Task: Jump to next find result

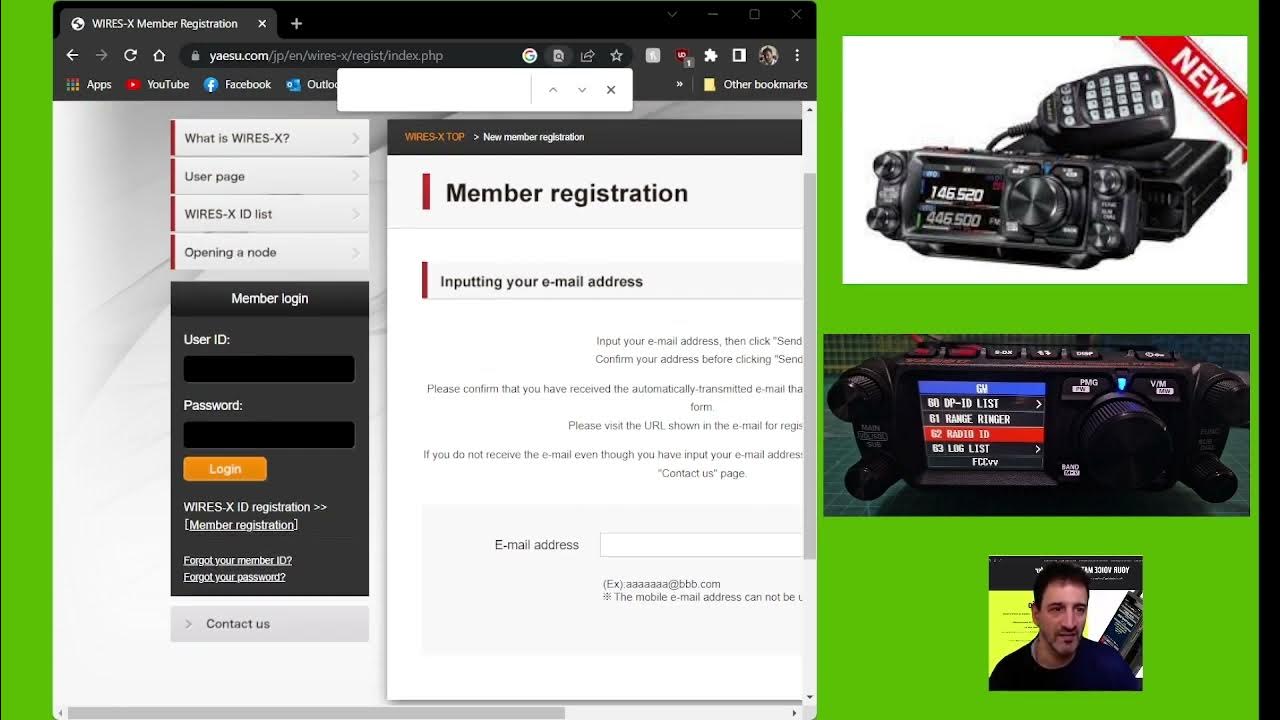Action: pyautogui.click(x=582, y=90)
